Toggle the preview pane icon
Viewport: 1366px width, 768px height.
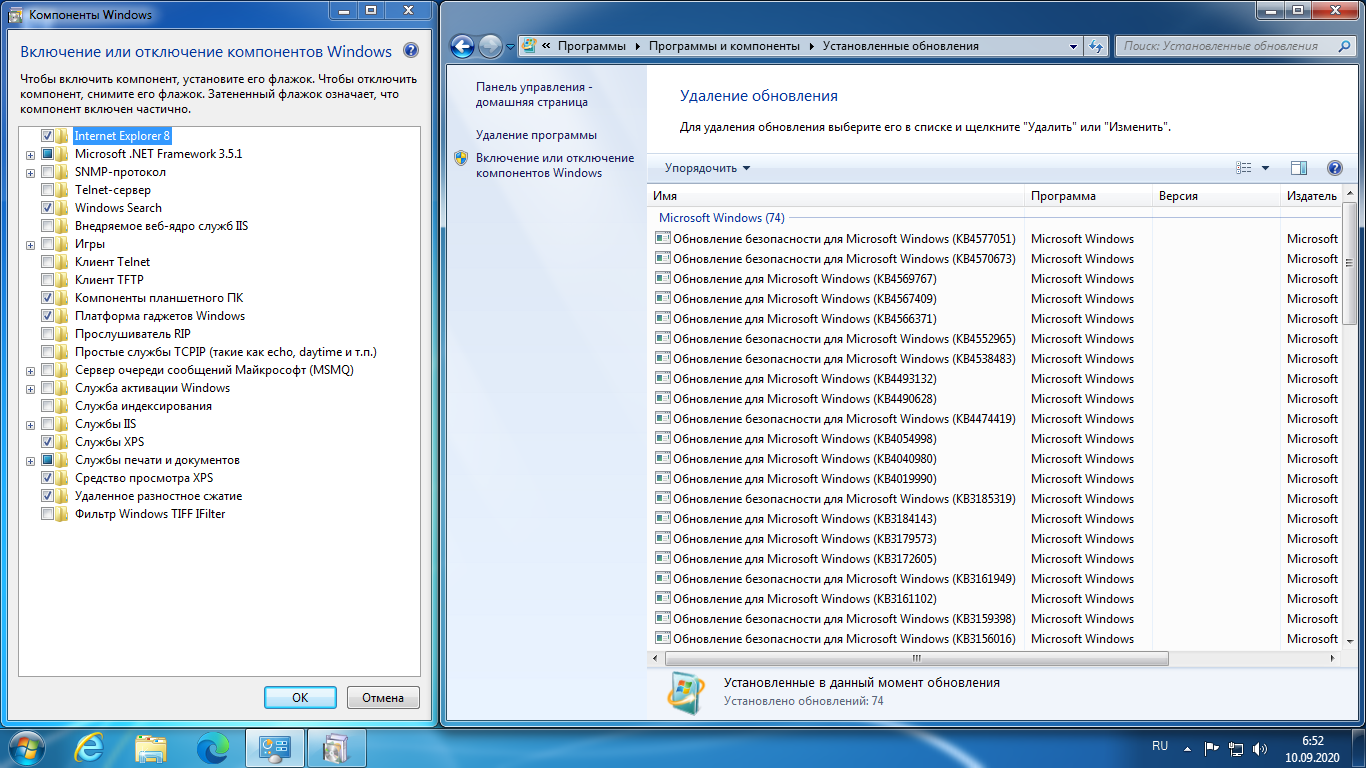pyautogui.click(x=1299, y=168)
